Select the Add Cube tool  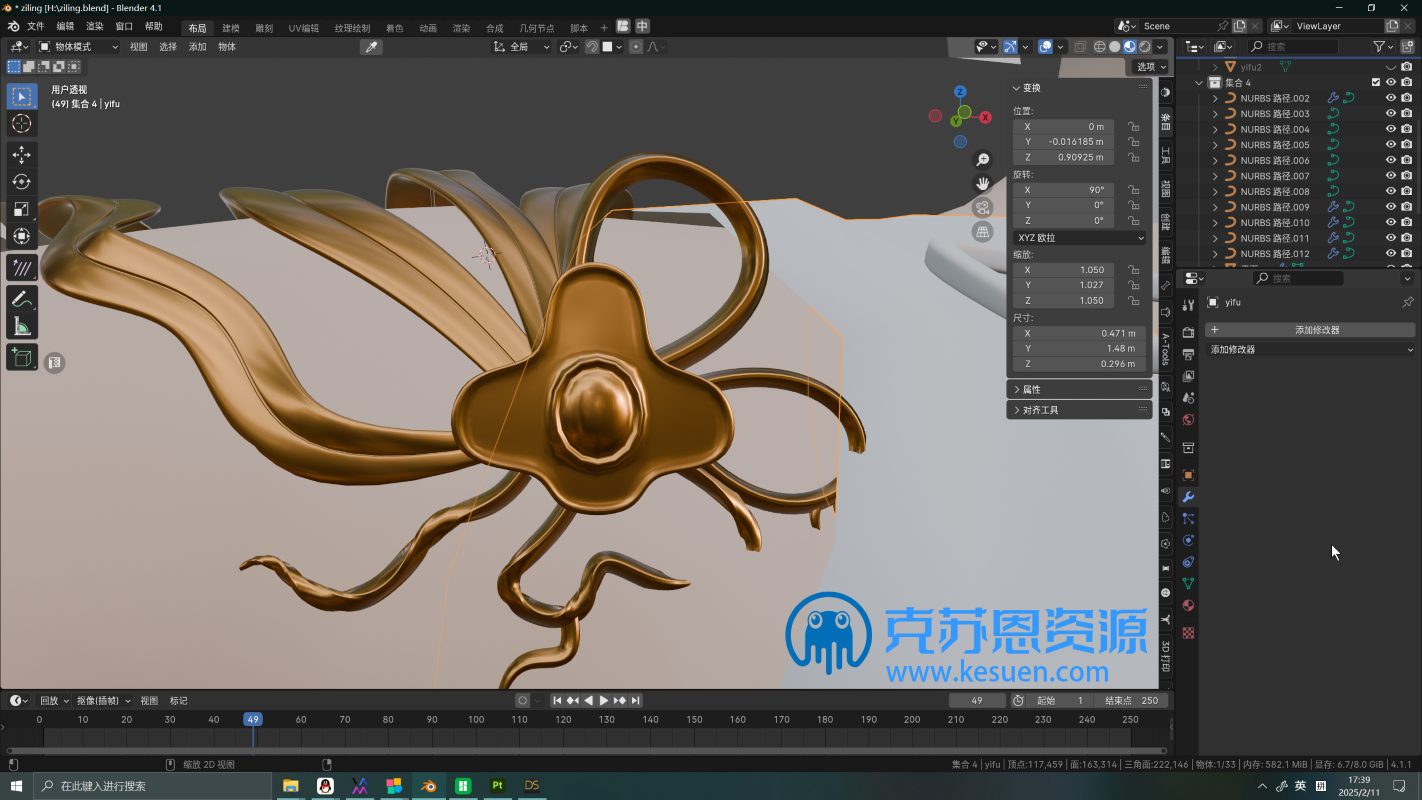tap(21, 357)
